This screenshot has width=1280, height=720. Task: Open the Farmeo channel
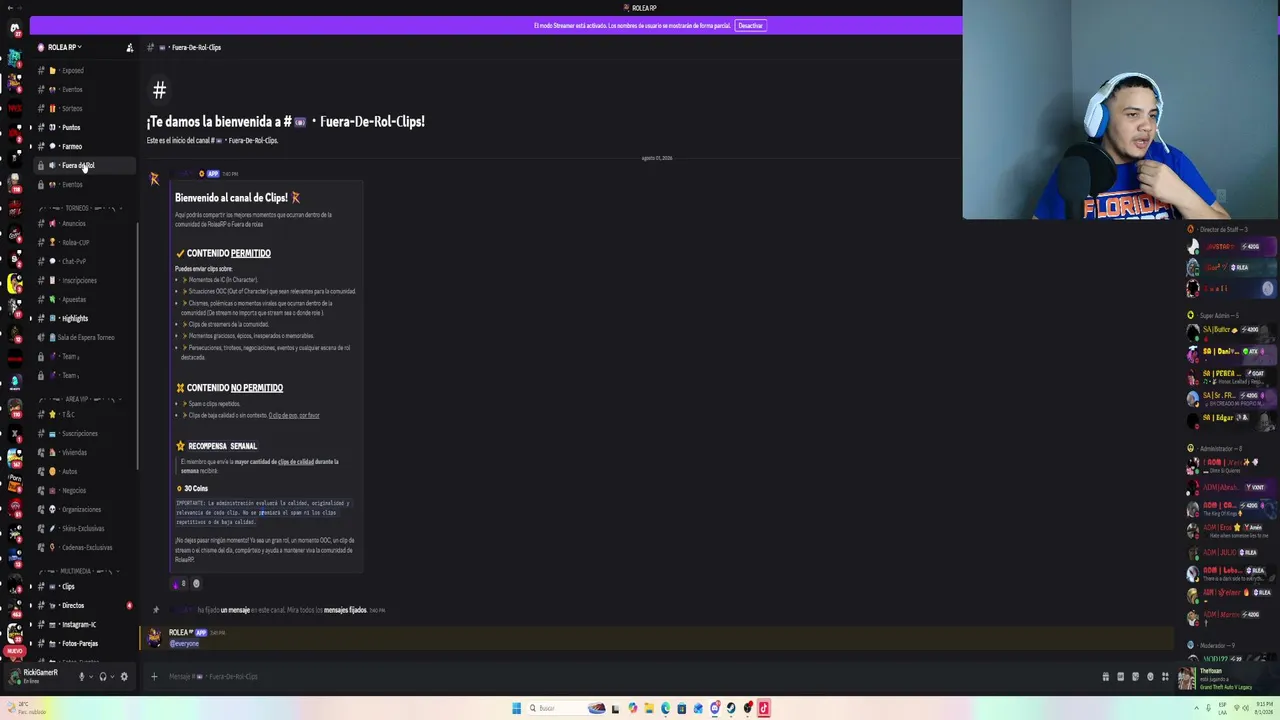(82, 146)
